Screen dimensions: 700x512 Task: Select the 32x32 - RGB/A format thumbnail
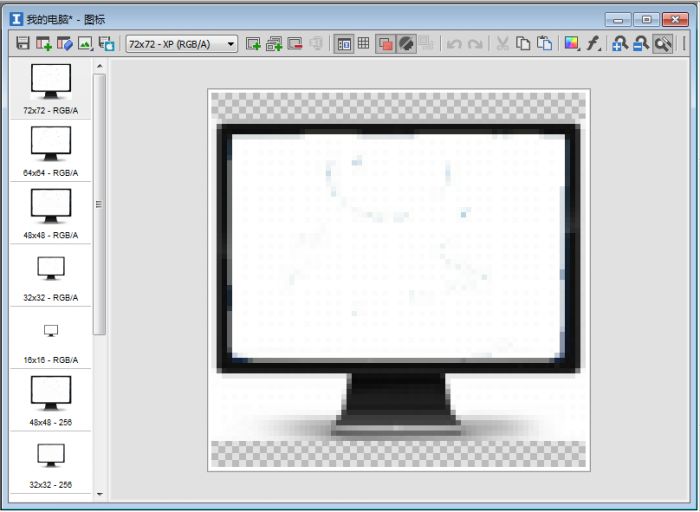[50, 276]
